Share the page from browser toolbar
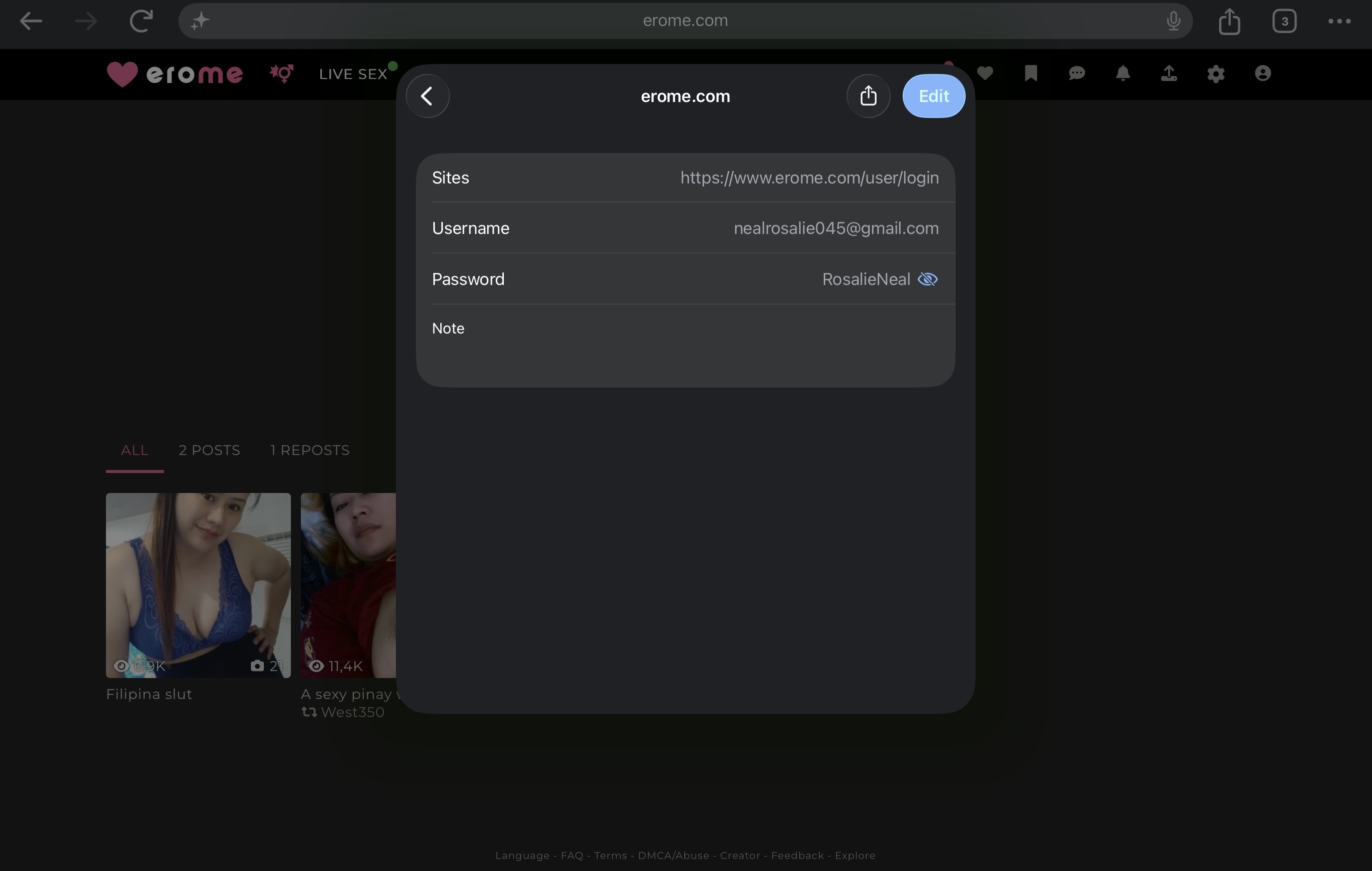The height and width of the screenshot is (871, 1372). click(x=1229, y=21)
